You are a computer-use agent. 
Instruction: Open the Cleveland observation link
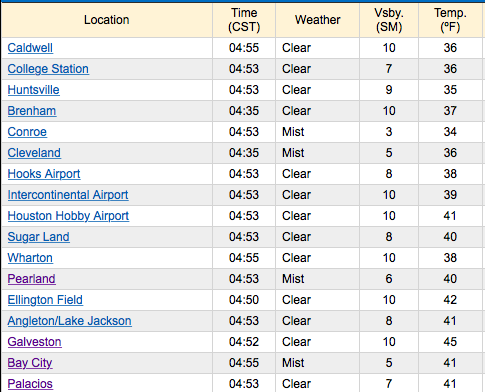[x=34, y=153]
